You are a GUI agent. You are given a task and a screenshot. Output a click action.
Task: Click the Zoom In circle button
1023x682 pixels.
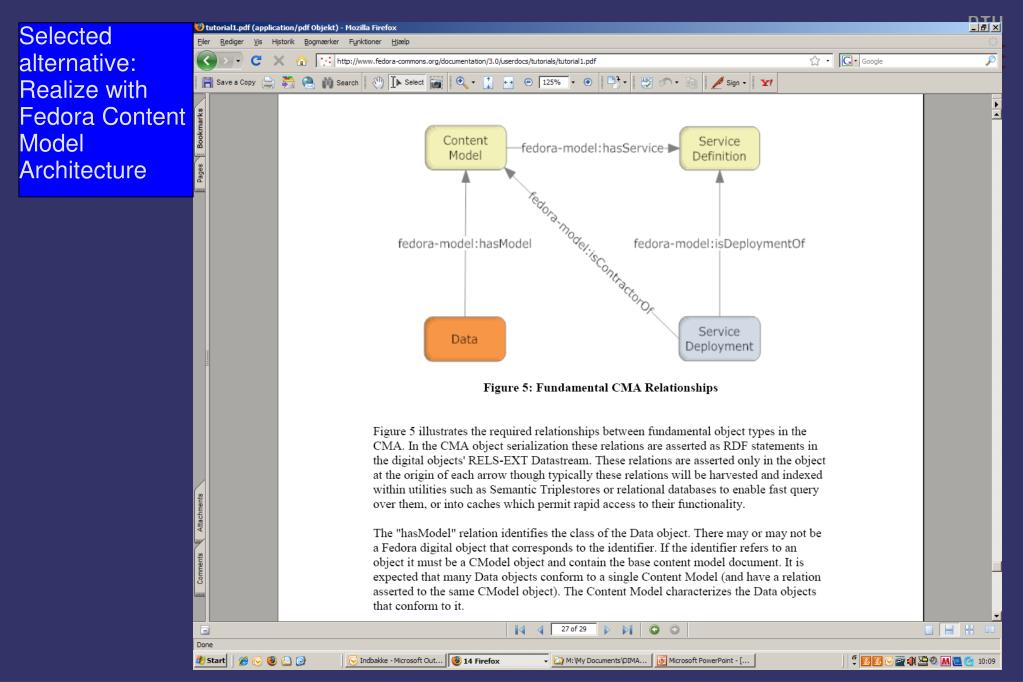click(588, 83)
